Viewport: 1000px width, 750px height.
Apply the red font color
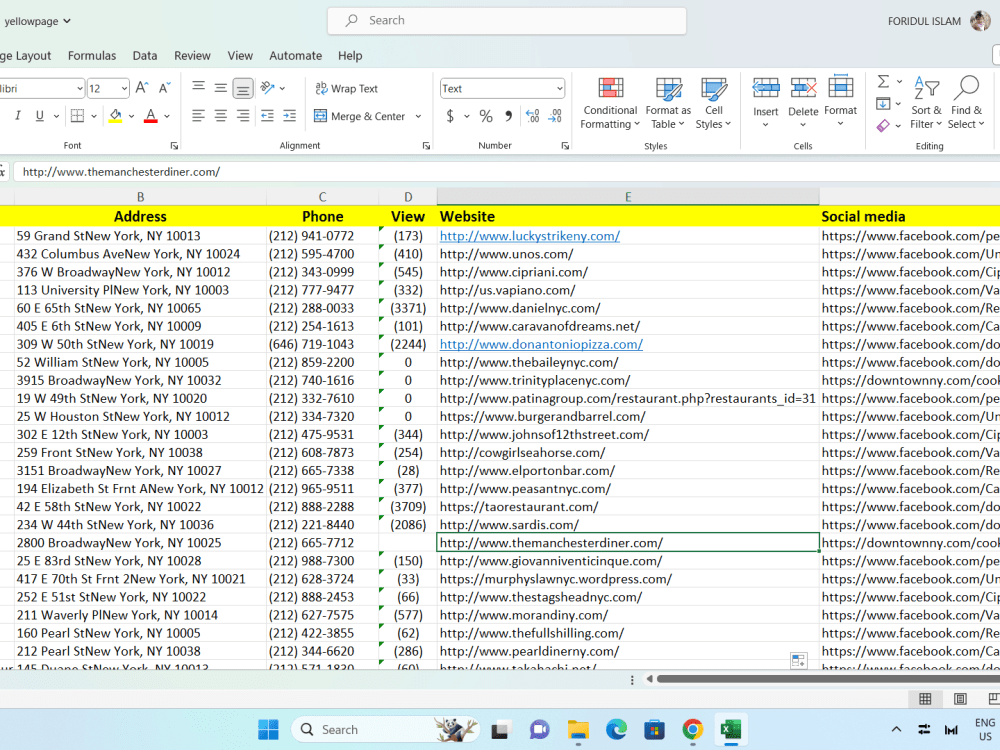151,115
